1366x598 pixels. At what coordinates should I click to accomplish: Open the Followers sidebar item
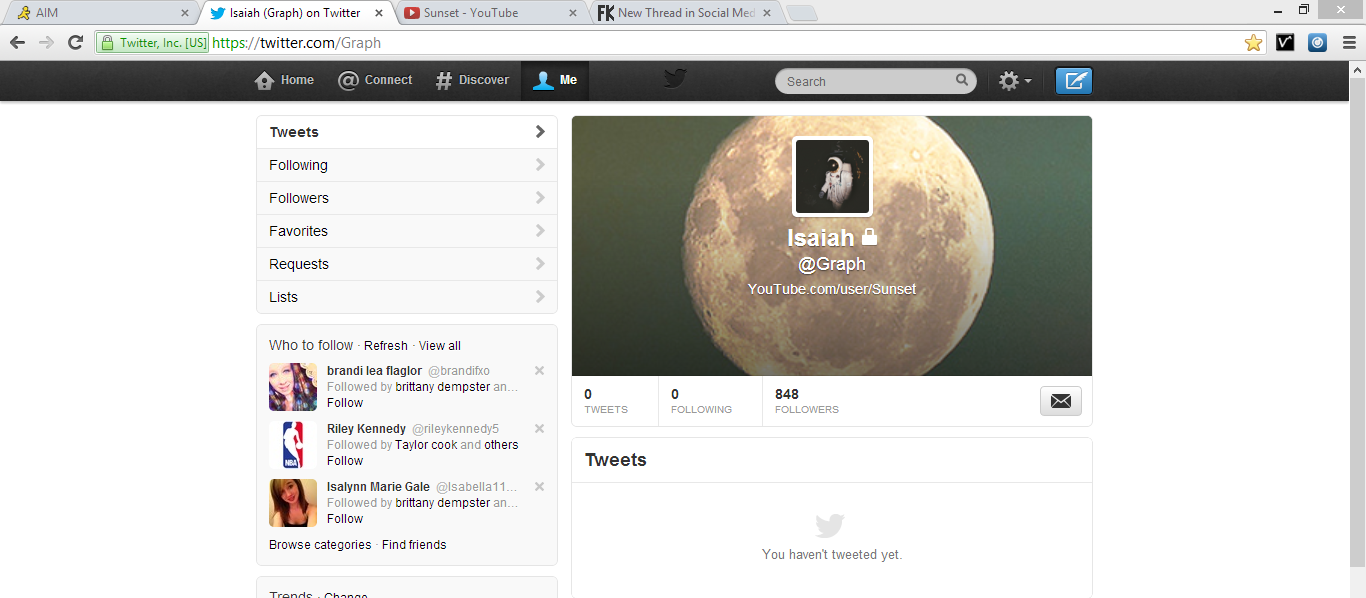(x=407, y=198)
